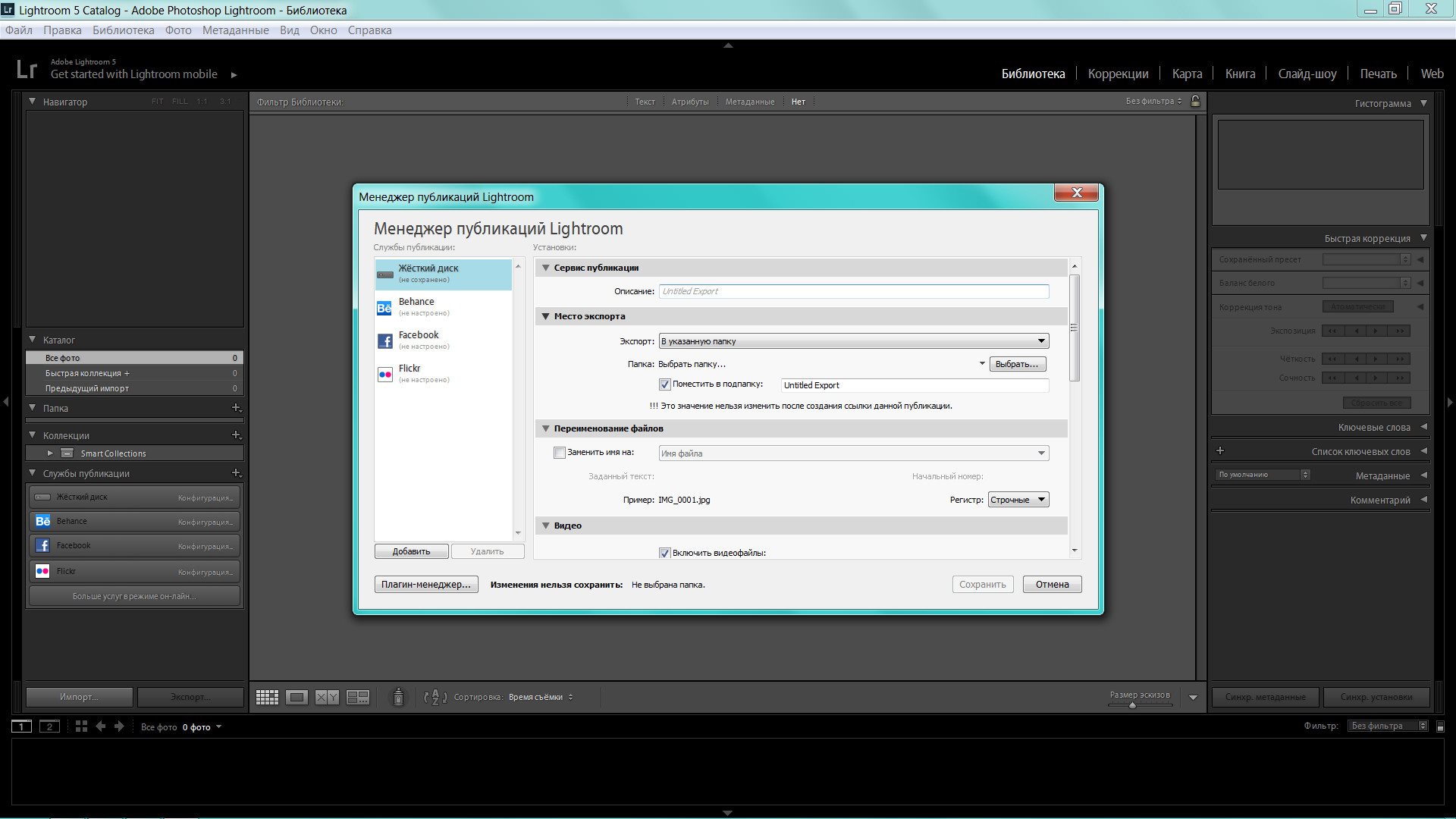
Task: Open Файл menu
Action: [x=19, y=30]
